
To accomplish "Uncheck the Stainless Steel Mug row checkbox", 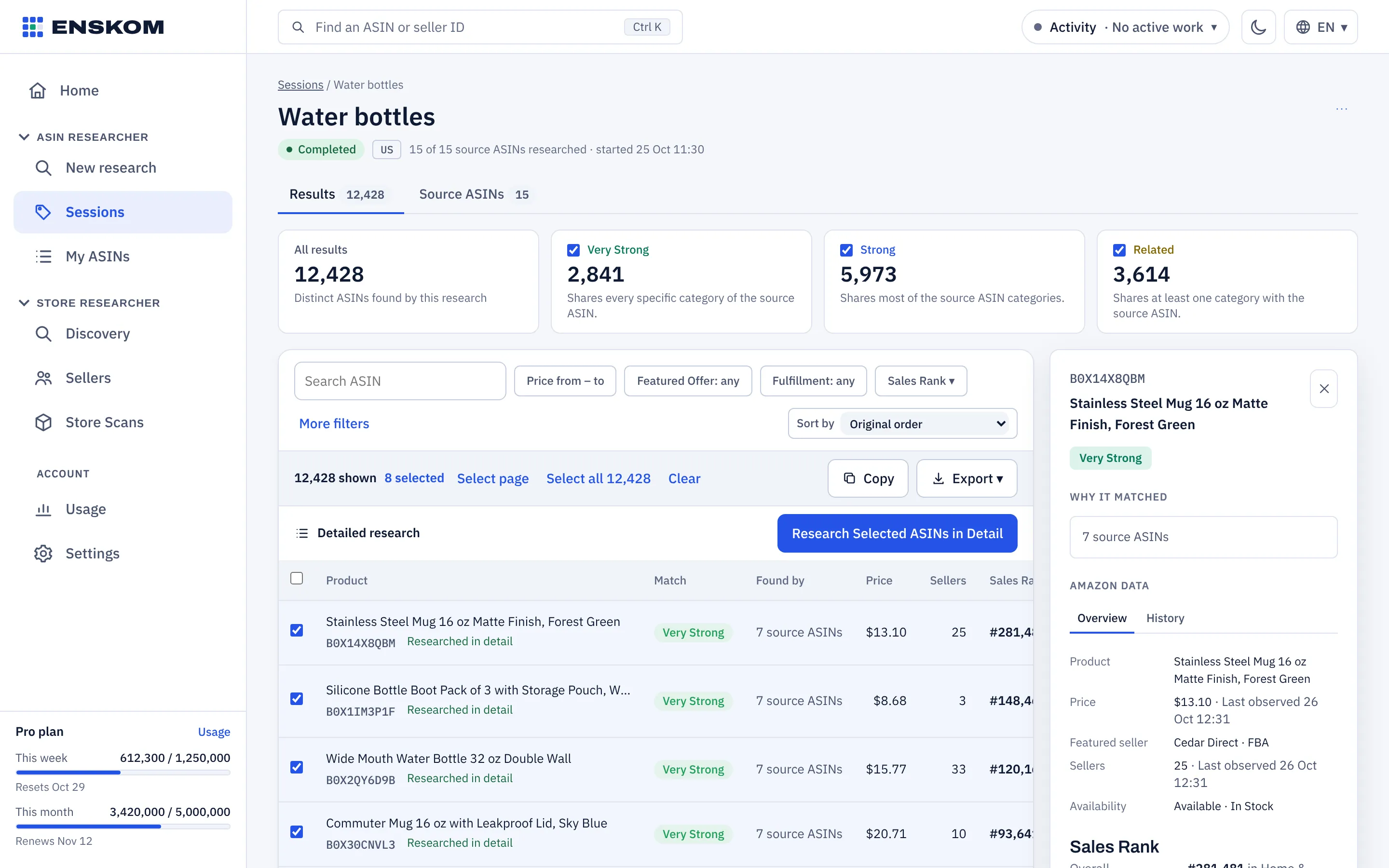I will click(x=297, y=630).
